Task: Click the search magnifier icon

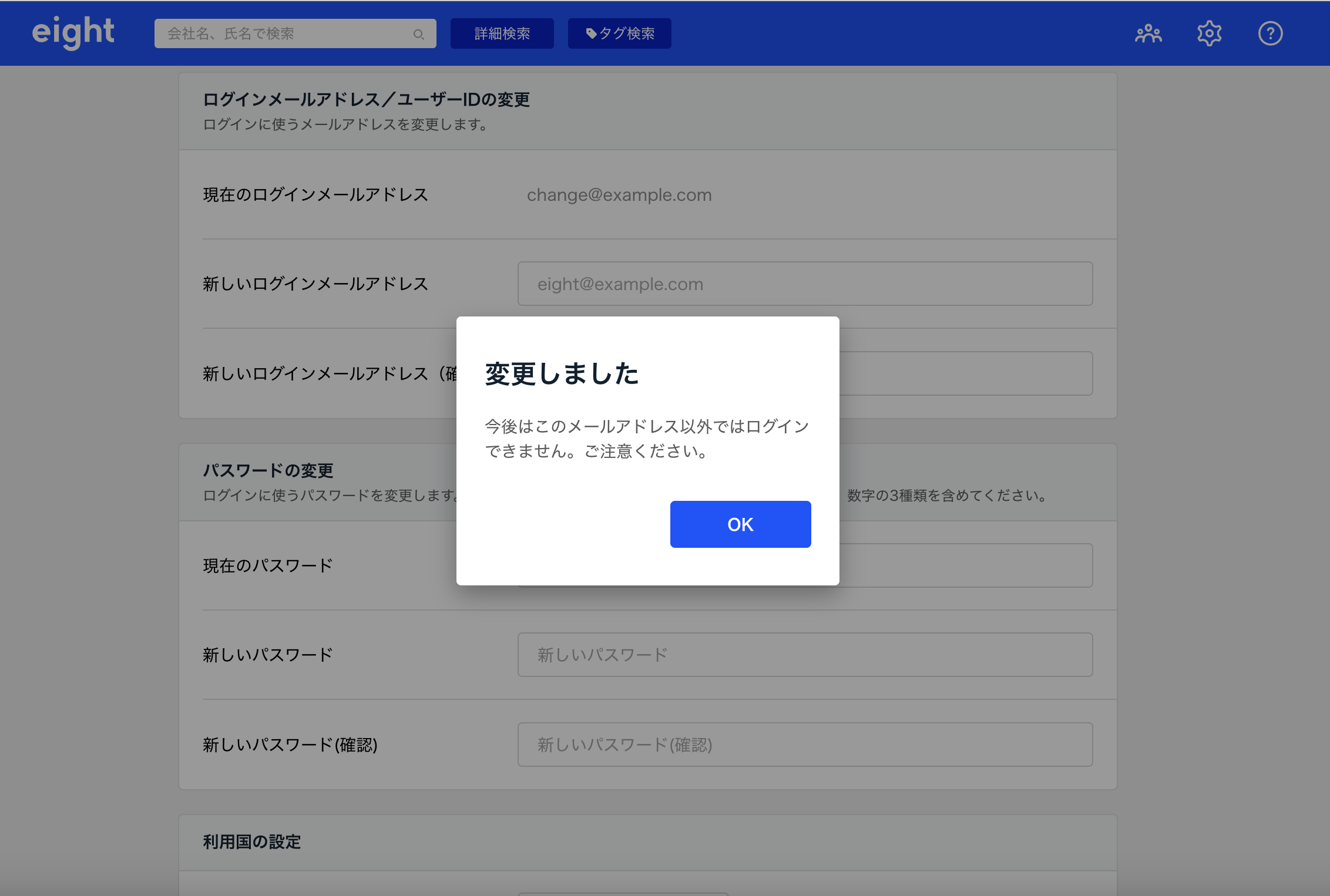Action: click(x=418, y=34)
